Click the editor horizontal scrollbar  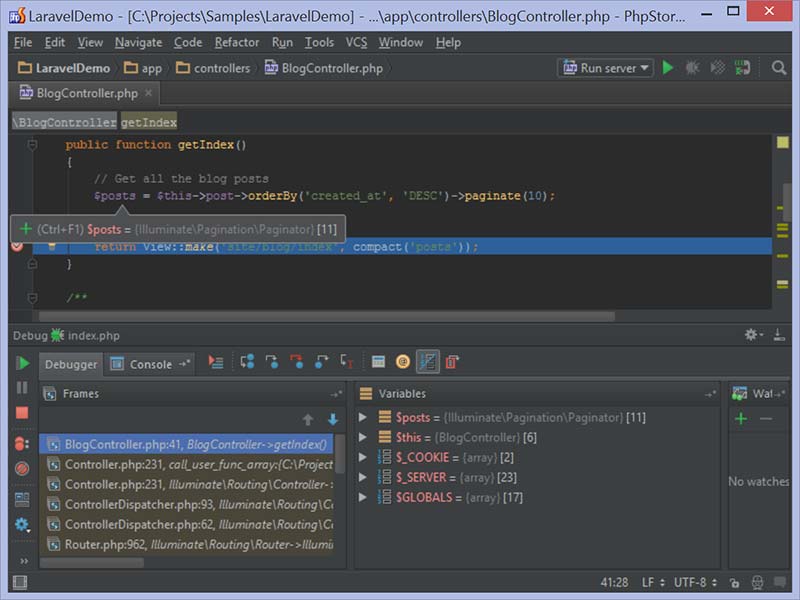pos(327,316)
